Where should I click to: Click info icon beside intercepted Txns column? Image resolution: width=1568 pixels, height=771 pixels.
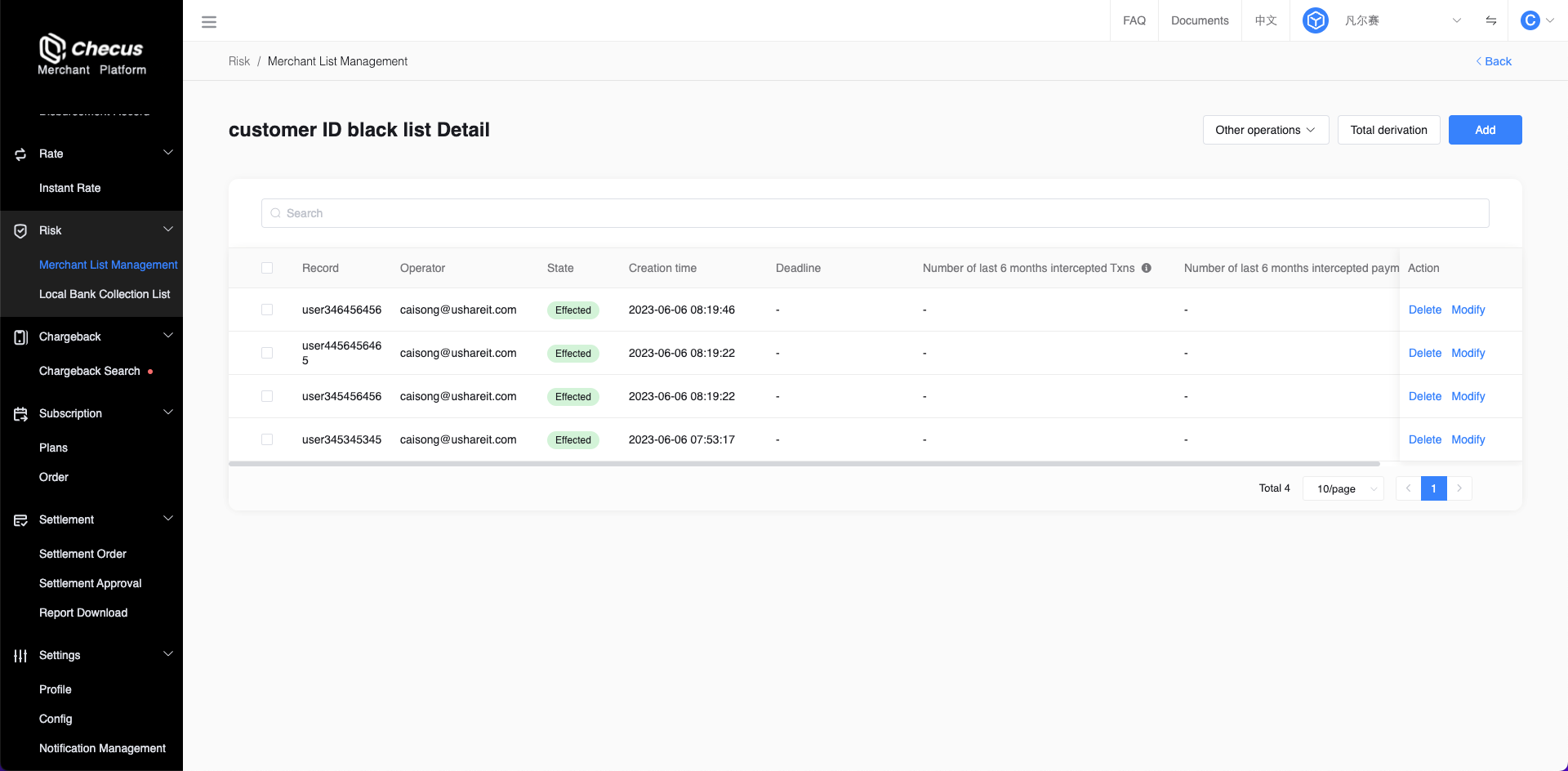point(1146,268)
